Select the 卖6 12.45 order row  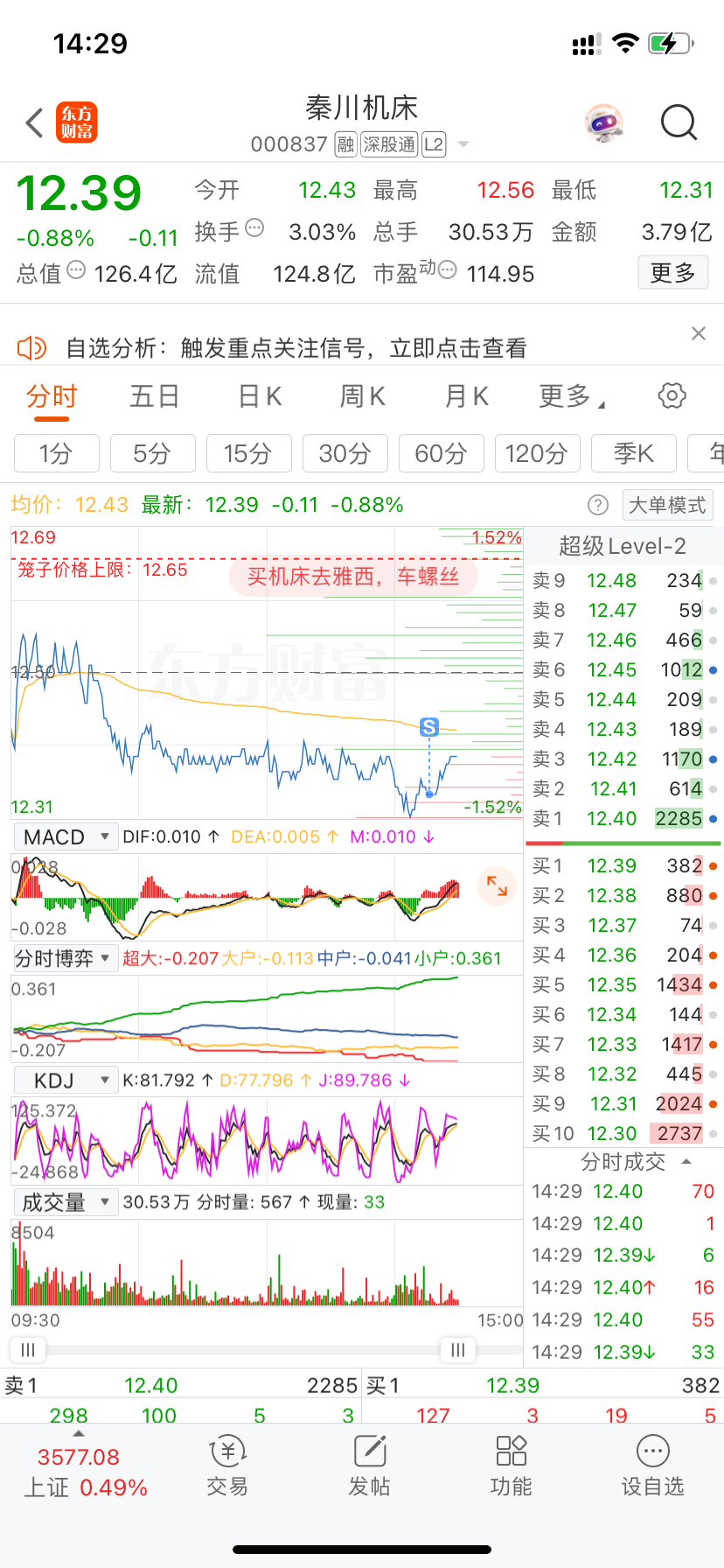tap(624, 670)
